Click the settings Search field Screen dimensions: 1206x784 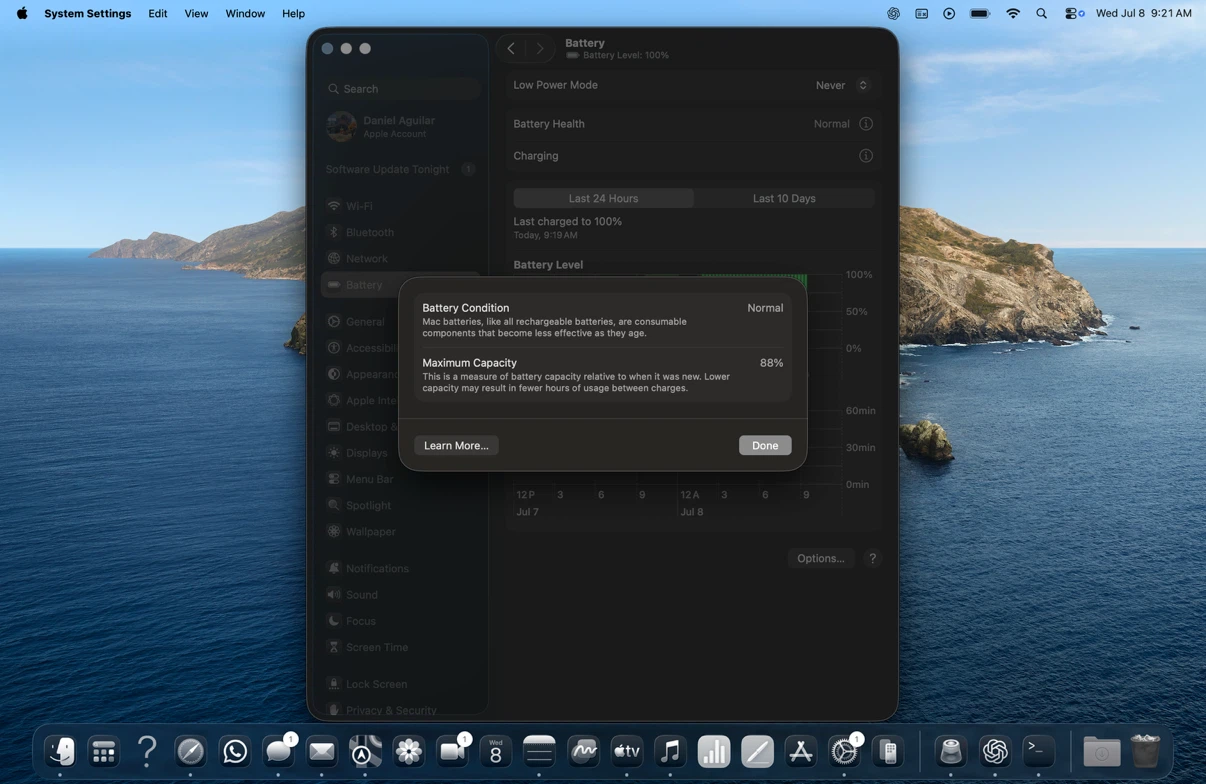tap(402, 89)
